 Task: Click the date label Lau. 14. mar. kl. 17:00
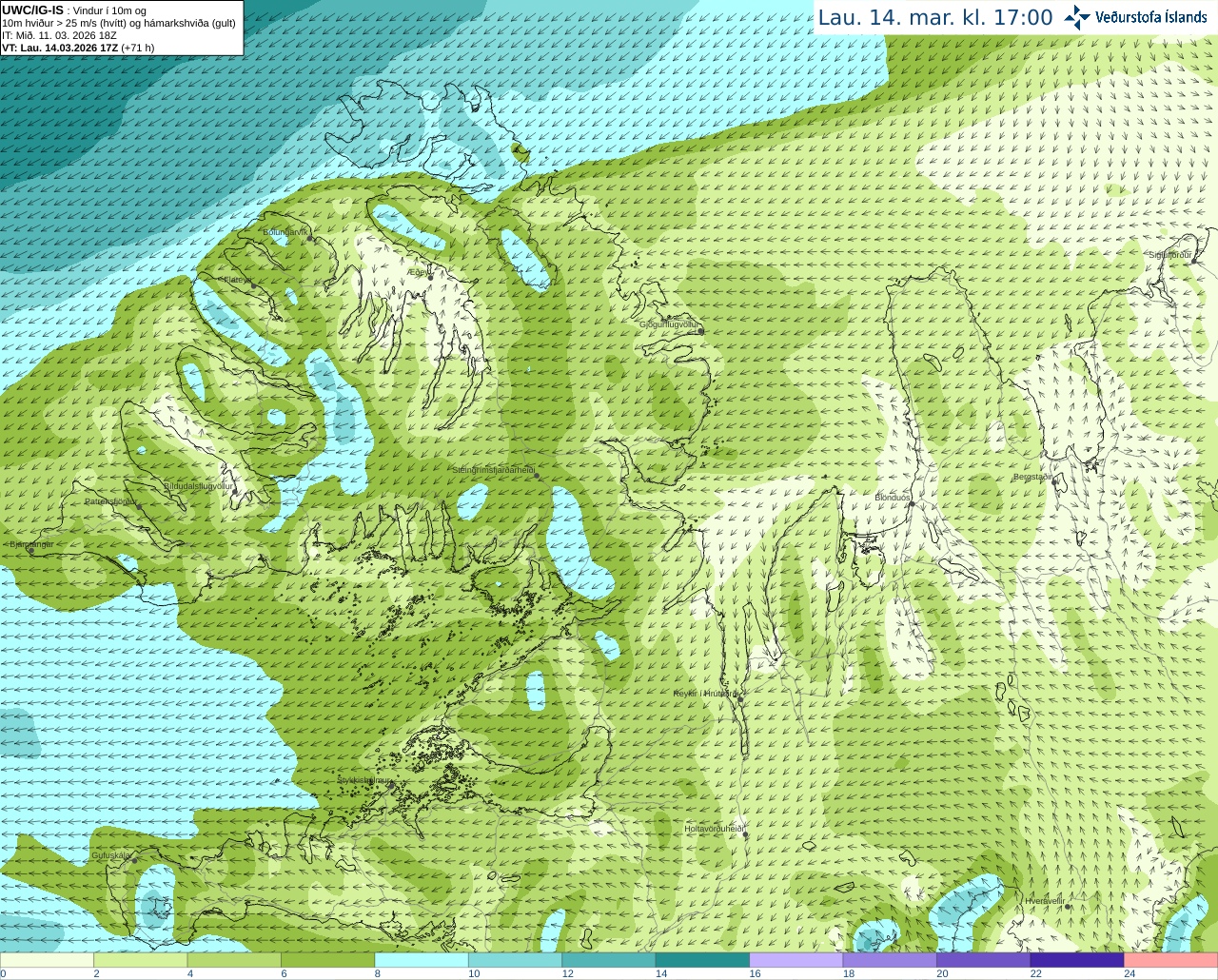point(935,18)
